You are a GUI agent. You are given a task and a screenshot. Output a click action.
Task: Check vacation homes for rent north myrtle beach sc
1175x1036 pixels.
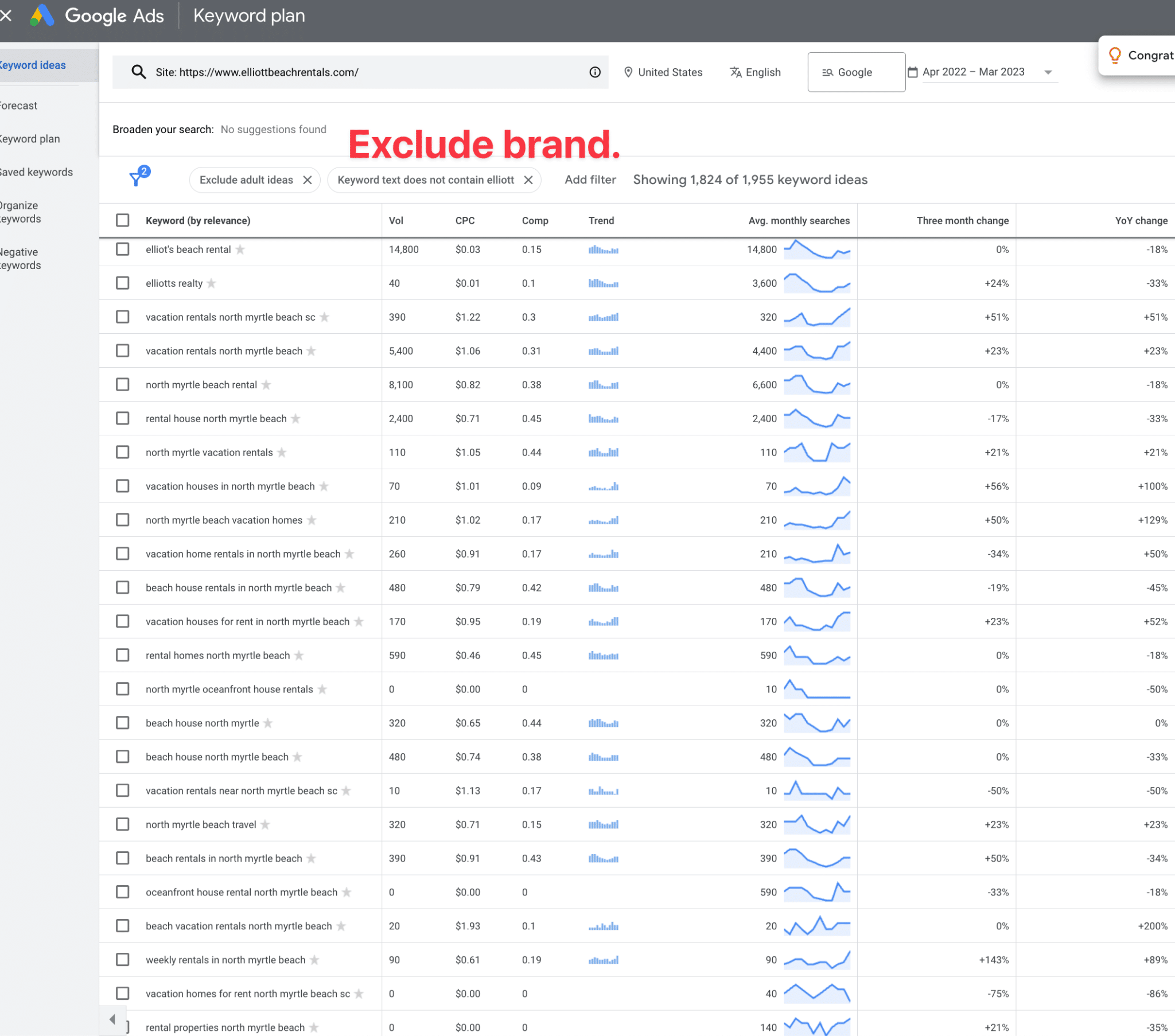click(122, 994)
